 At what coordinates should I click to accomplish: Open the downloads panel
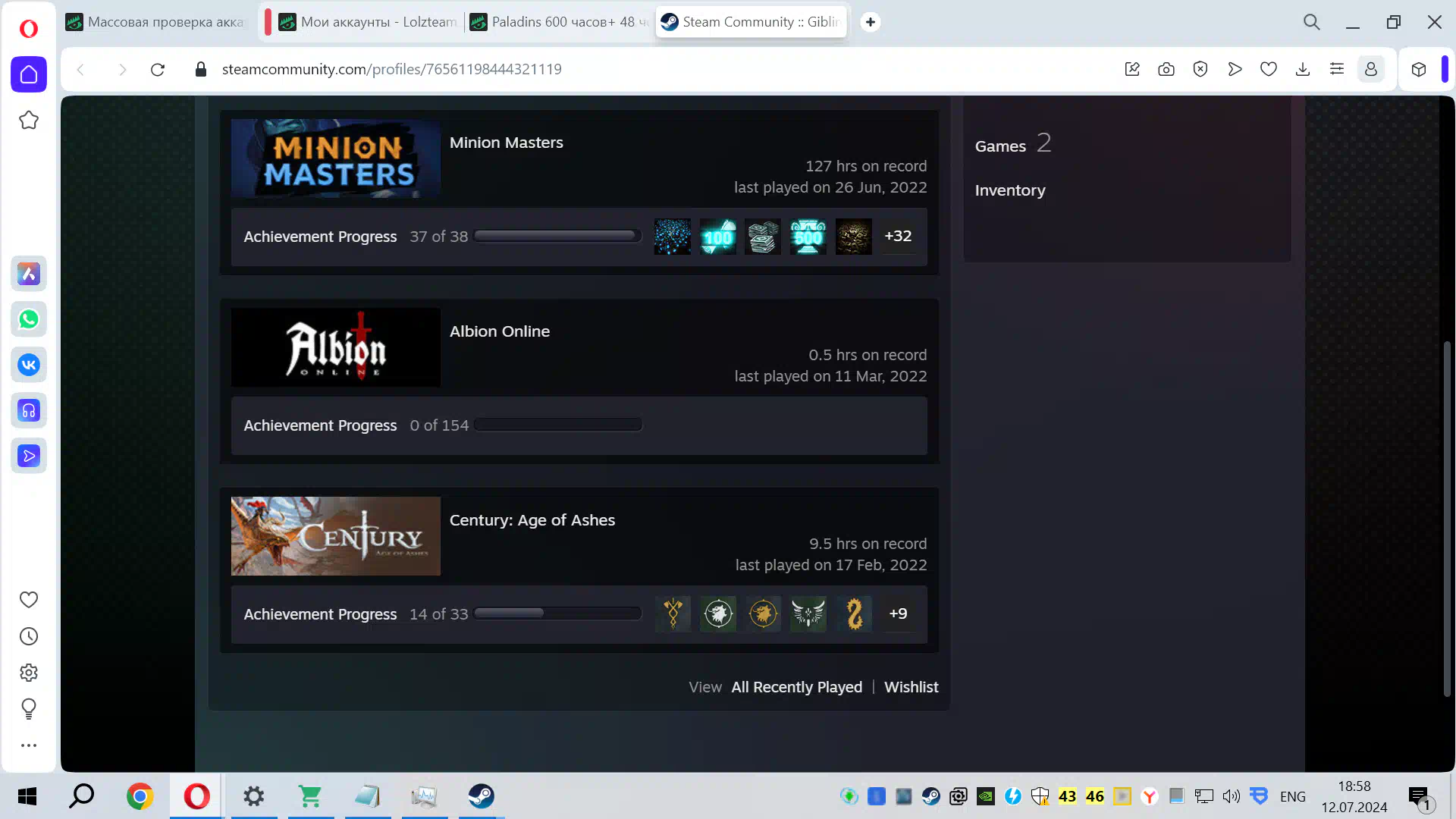tap(1303, 70)
